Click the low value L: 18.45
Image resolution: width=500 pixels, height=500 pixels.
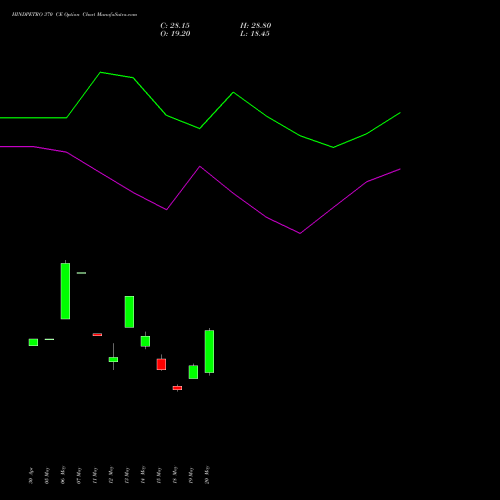click(x=255, y=34)
